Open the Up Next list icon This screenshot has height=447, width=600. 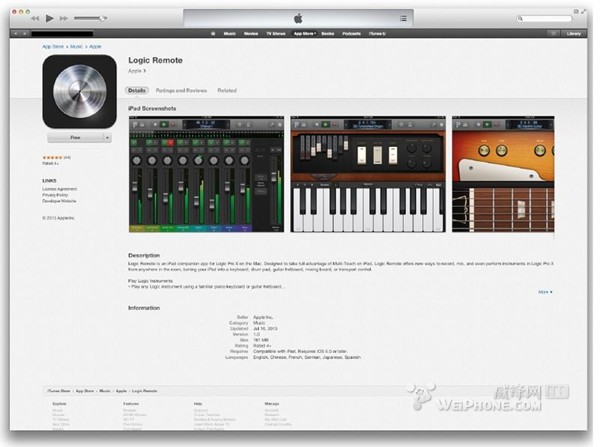pos(403,18)
